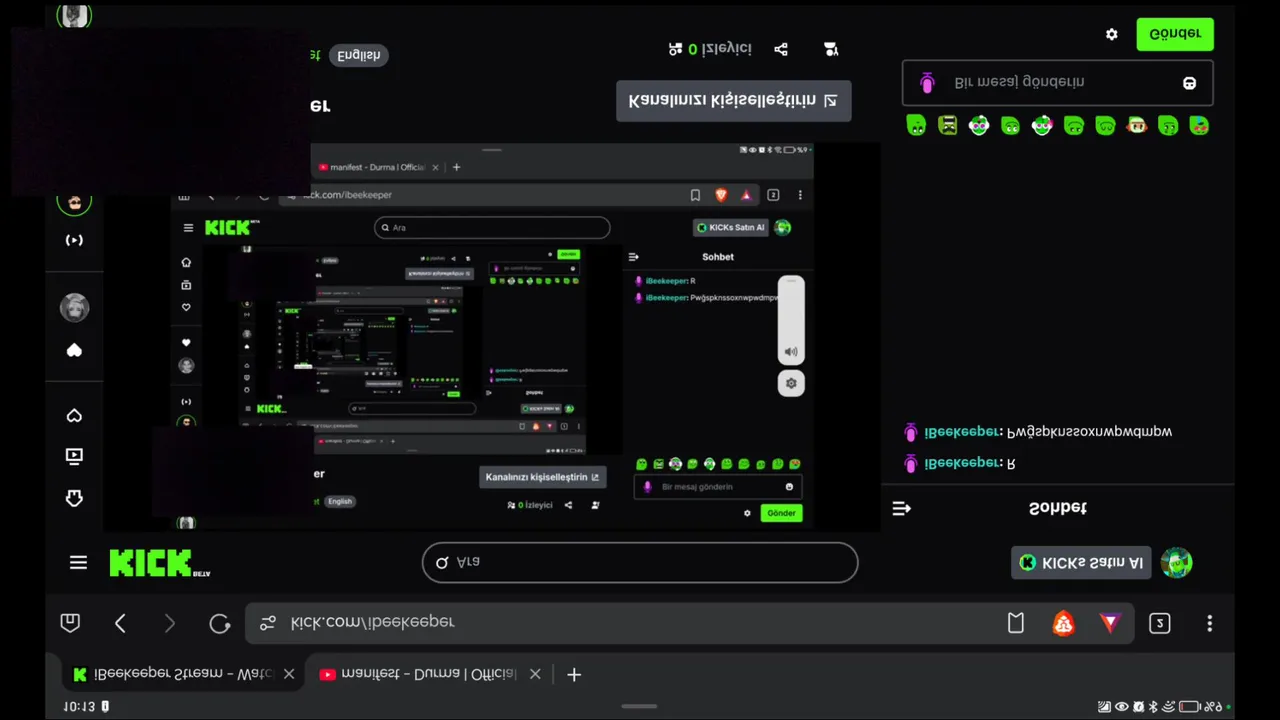Open browser panel icon left of back arrow
The height and width of the screenshot is (720, 1280).
(70, 623)
